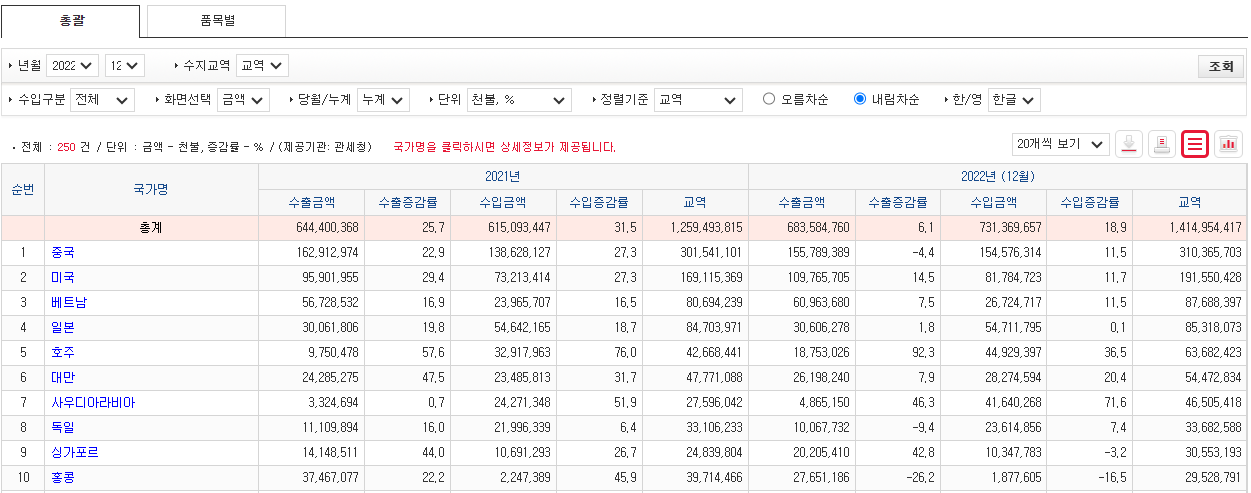
Task: Open the 미국 country details link
Action: [63, 277]
